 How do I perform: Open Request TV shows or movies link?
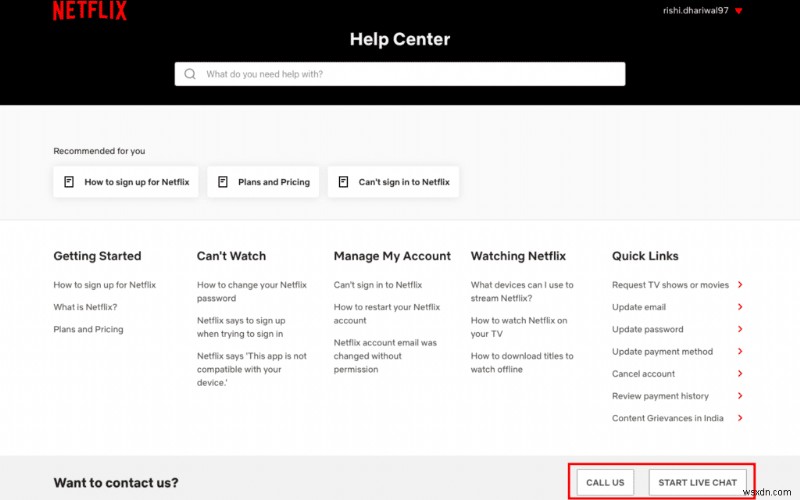(670, 285)
